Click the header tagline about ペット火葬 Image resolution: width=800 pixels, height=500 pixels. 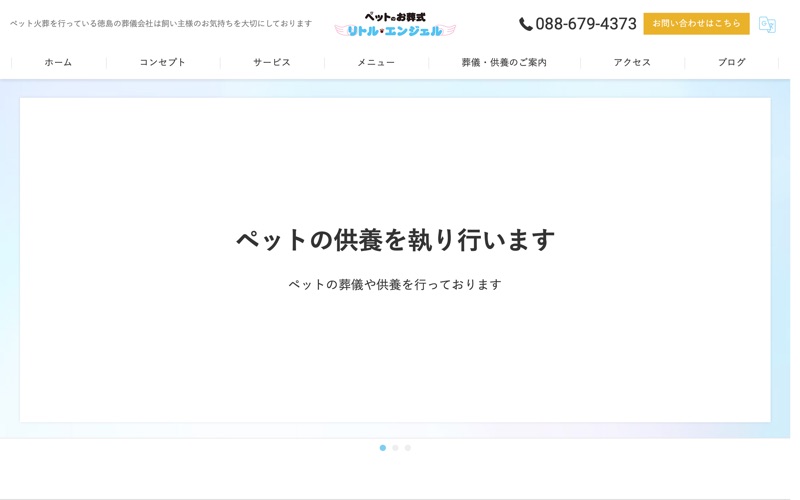161,23
